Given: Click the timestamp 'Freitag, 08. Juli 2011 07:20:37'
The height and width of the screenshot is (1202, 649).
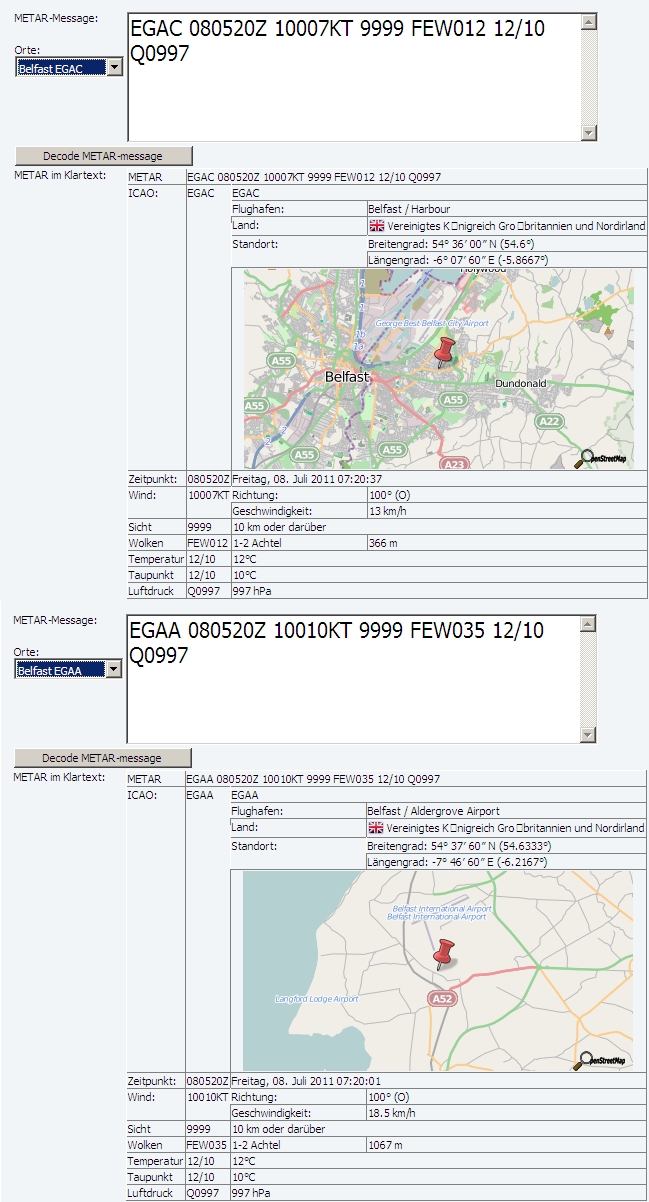Looking at the screenshot, I should 306,478.
